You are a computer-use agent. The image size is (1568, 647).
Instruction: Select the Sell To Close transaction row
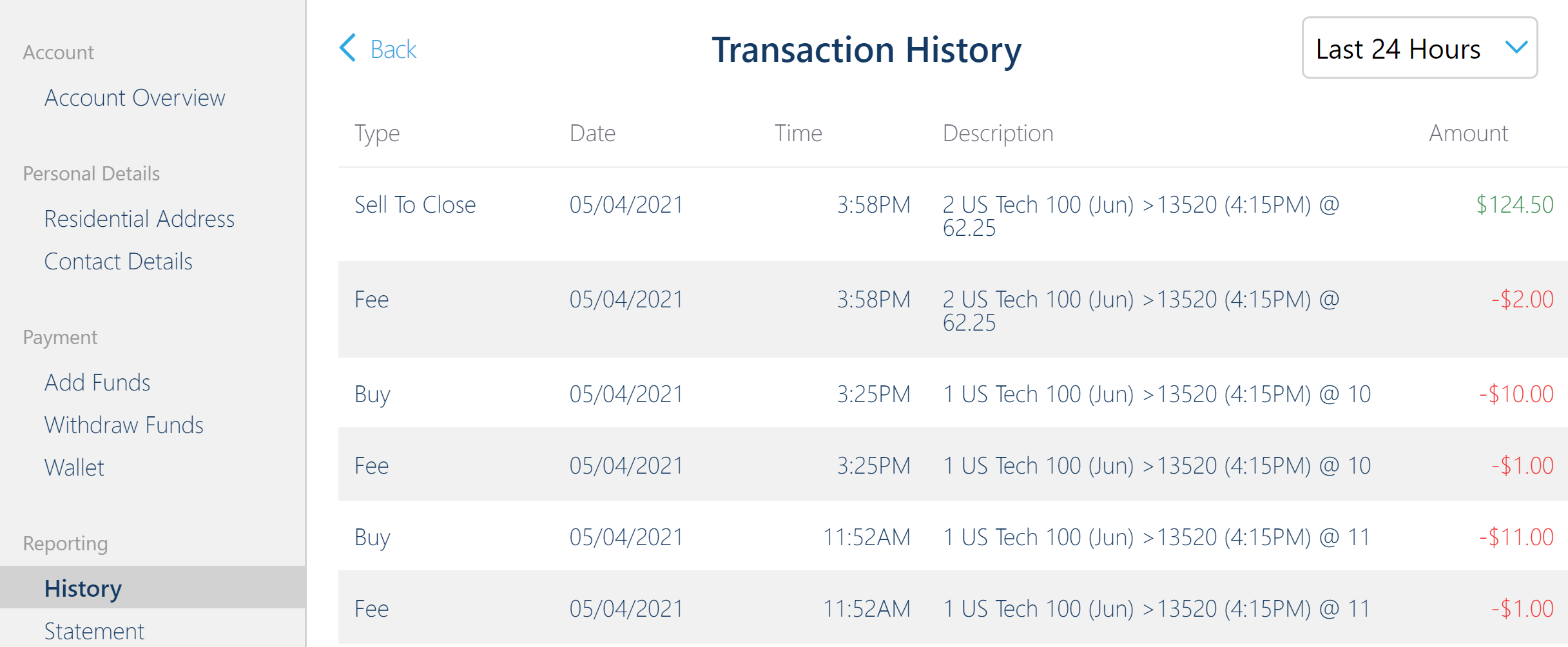pyautogui.click(x=953, y=215)
